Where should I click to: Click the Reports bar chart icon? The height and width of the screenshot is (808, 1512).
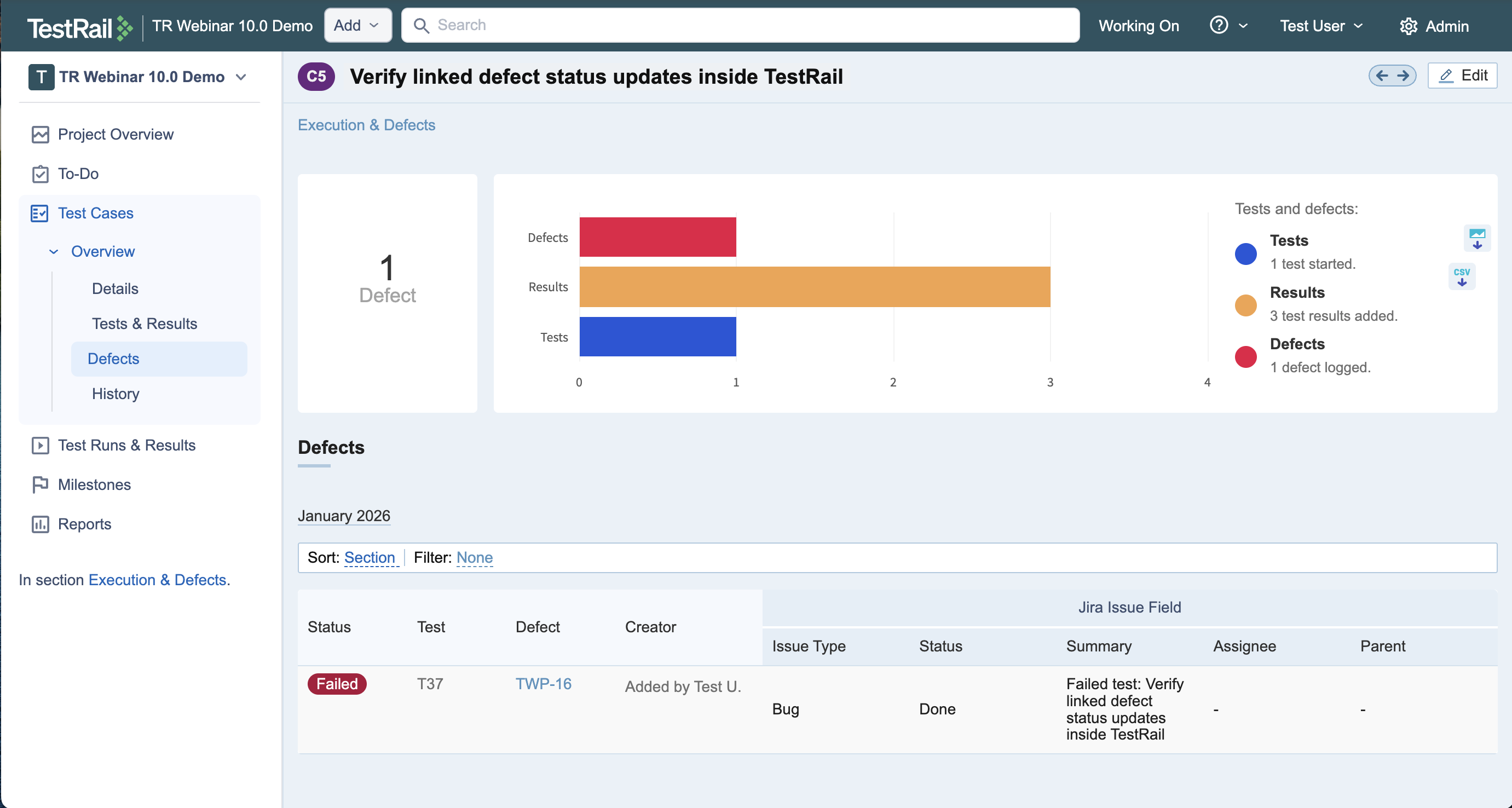tap(40, 524)
